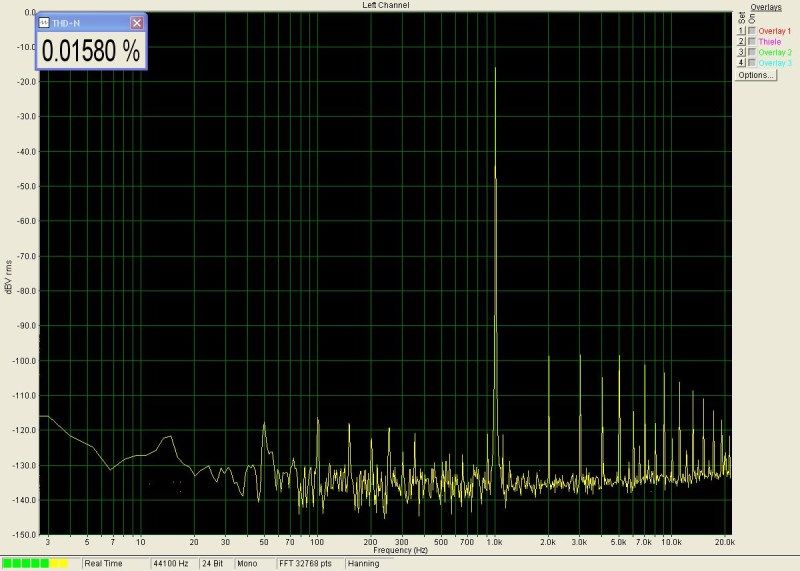Click the Overlays heading

point(766,7)
